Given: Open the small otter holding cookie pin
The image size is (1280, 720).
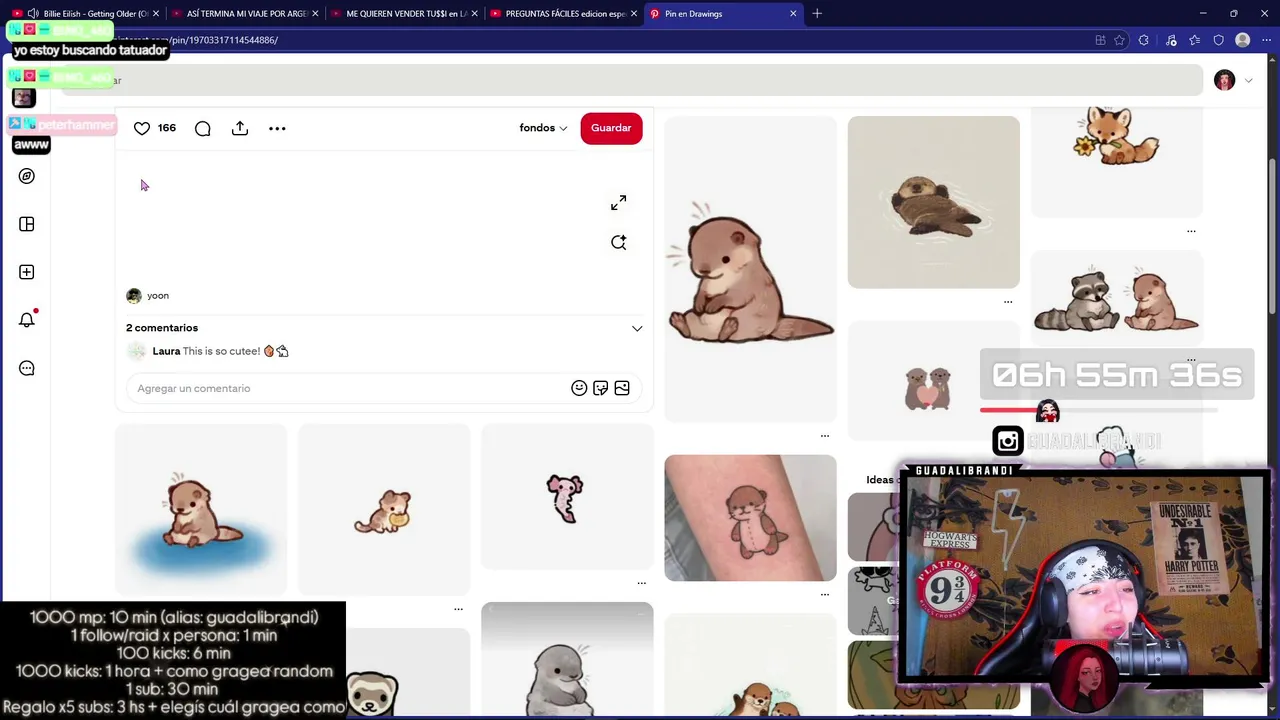Looking at the screenshot, I should pyautogui.click(x=384, y=509).
